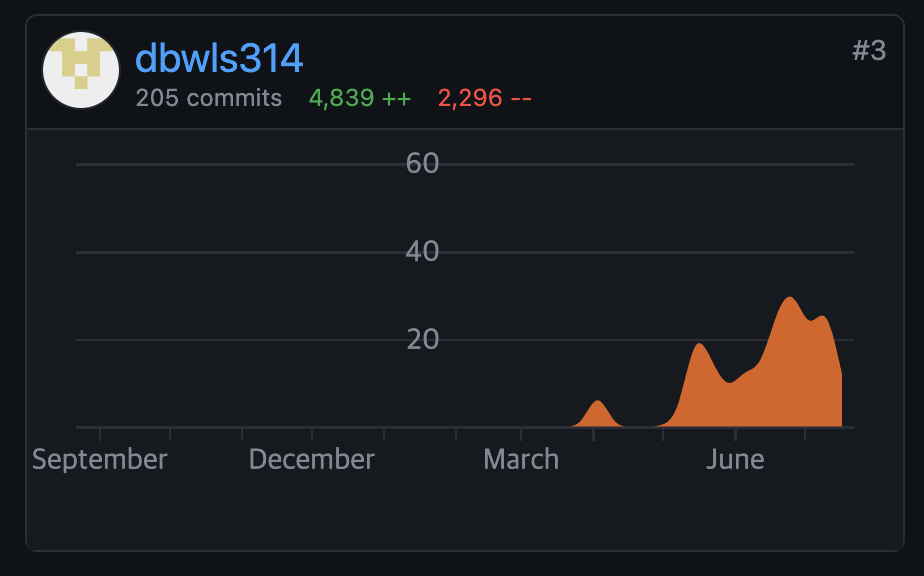
Task: Click the red deletions indicator
Action: 484,98
